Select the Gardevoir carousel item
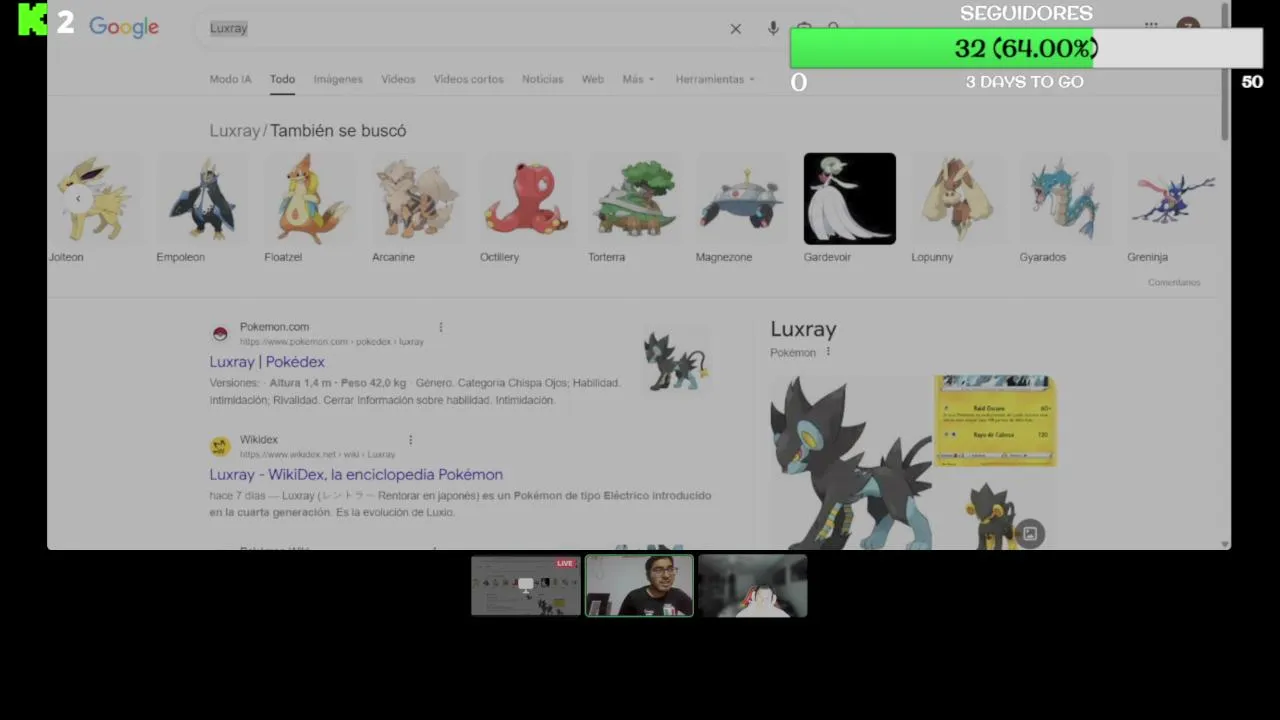1280x720 pixels. click(x=850, y=208)
